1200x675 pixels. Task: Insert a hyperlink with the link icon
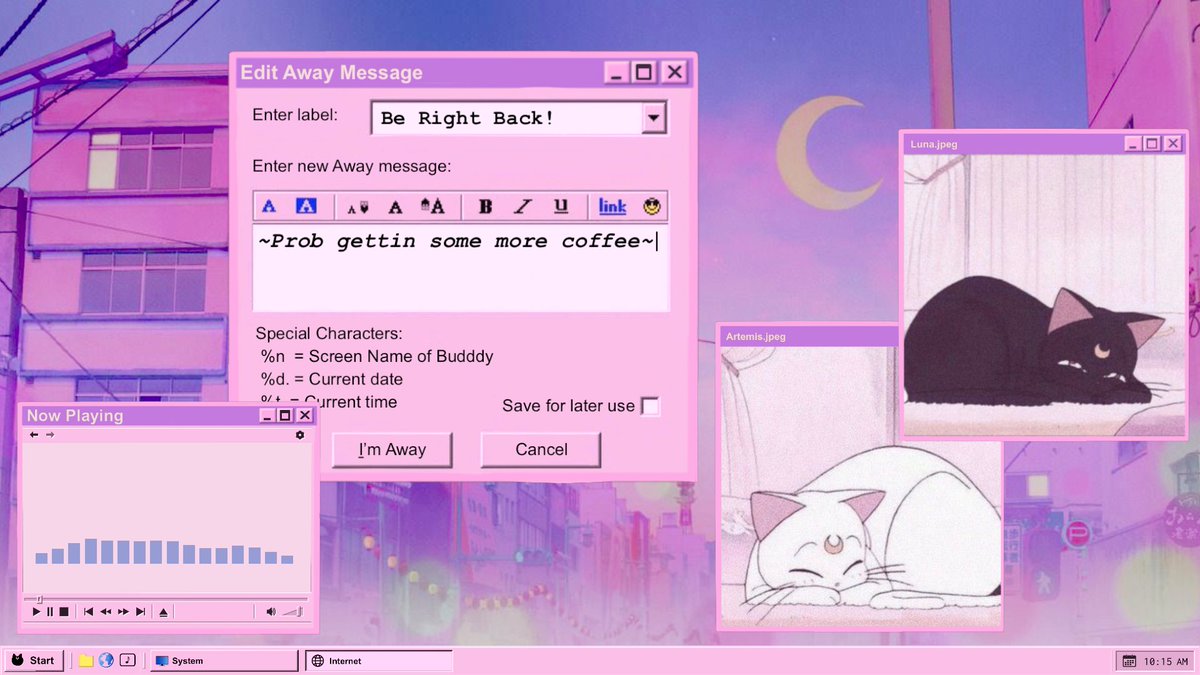612,206
